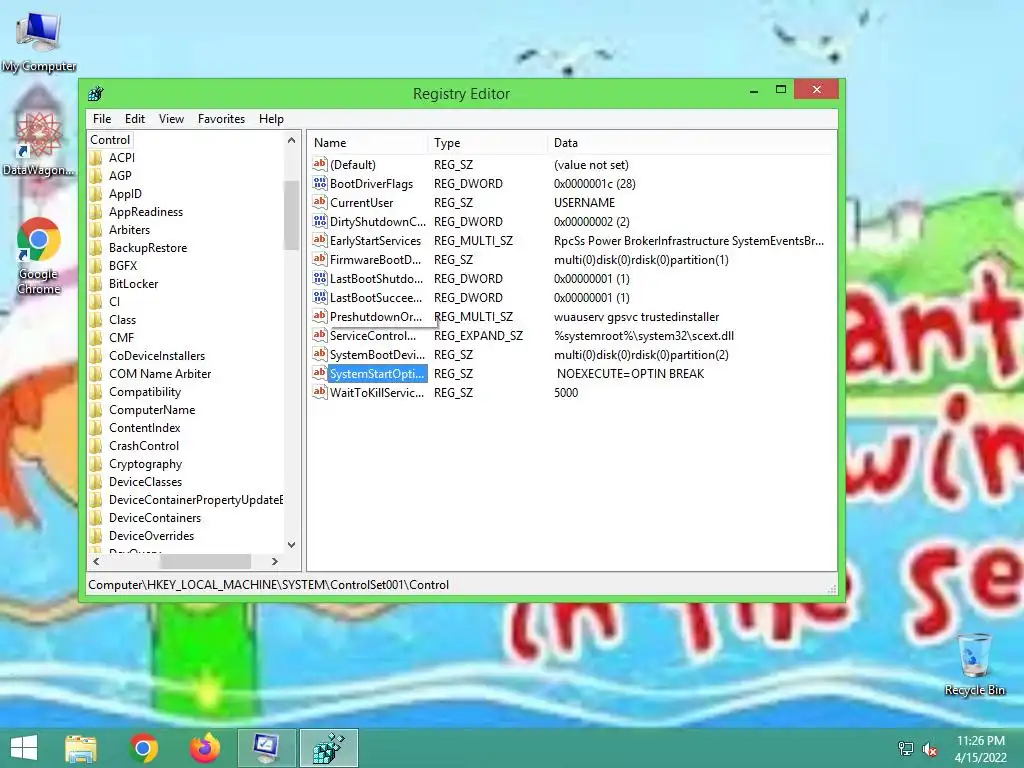
Task: Open My Computer desktop icon
Action: point(39,41)
